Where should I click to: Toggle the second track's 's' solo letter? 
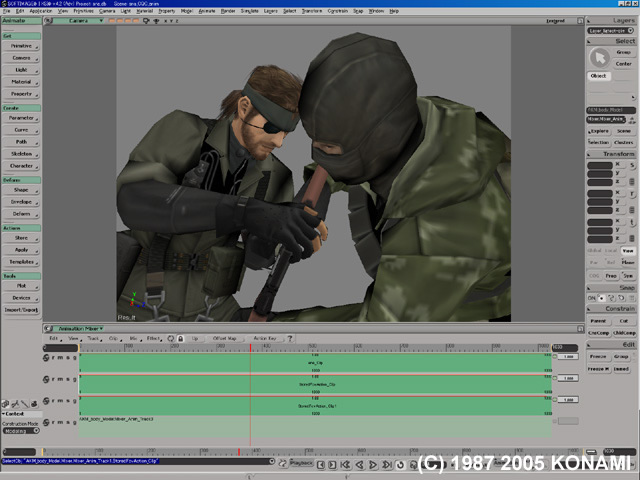68,379
